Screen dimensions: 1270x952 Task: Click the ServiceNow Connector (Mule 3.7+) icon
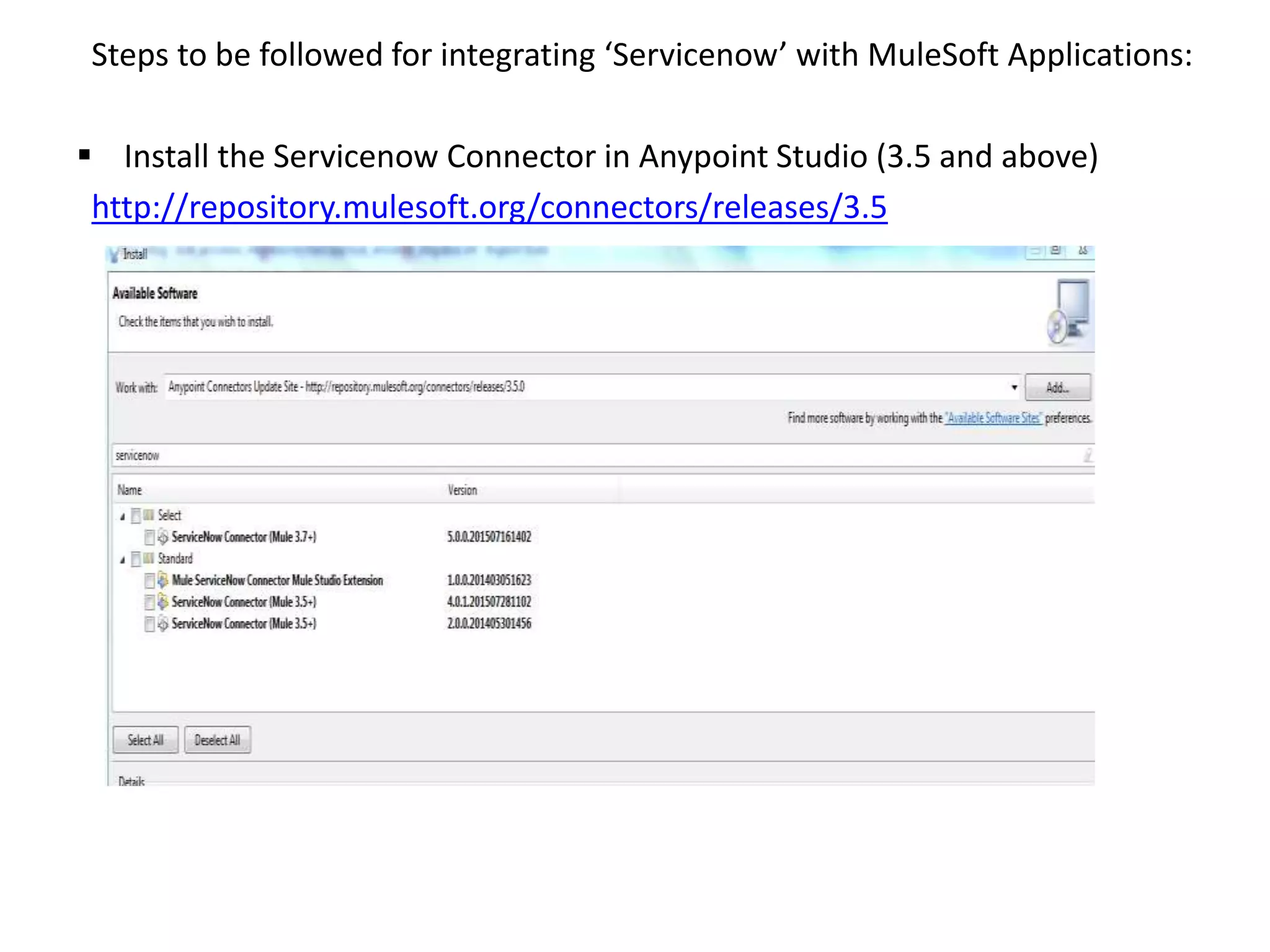click(163, 536)
